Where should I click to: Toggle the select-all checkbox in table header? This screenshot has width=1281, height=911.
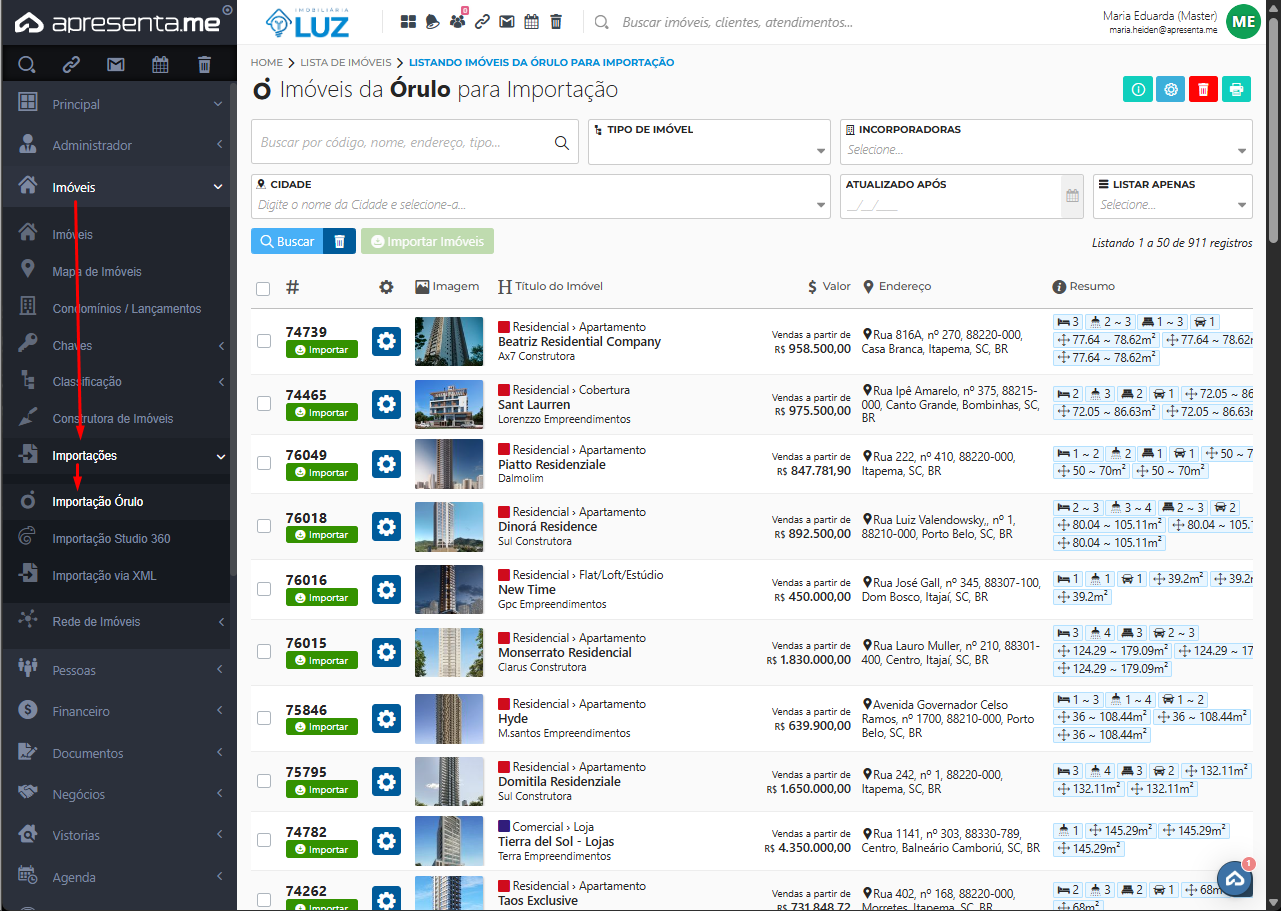(x=263, y=288)
